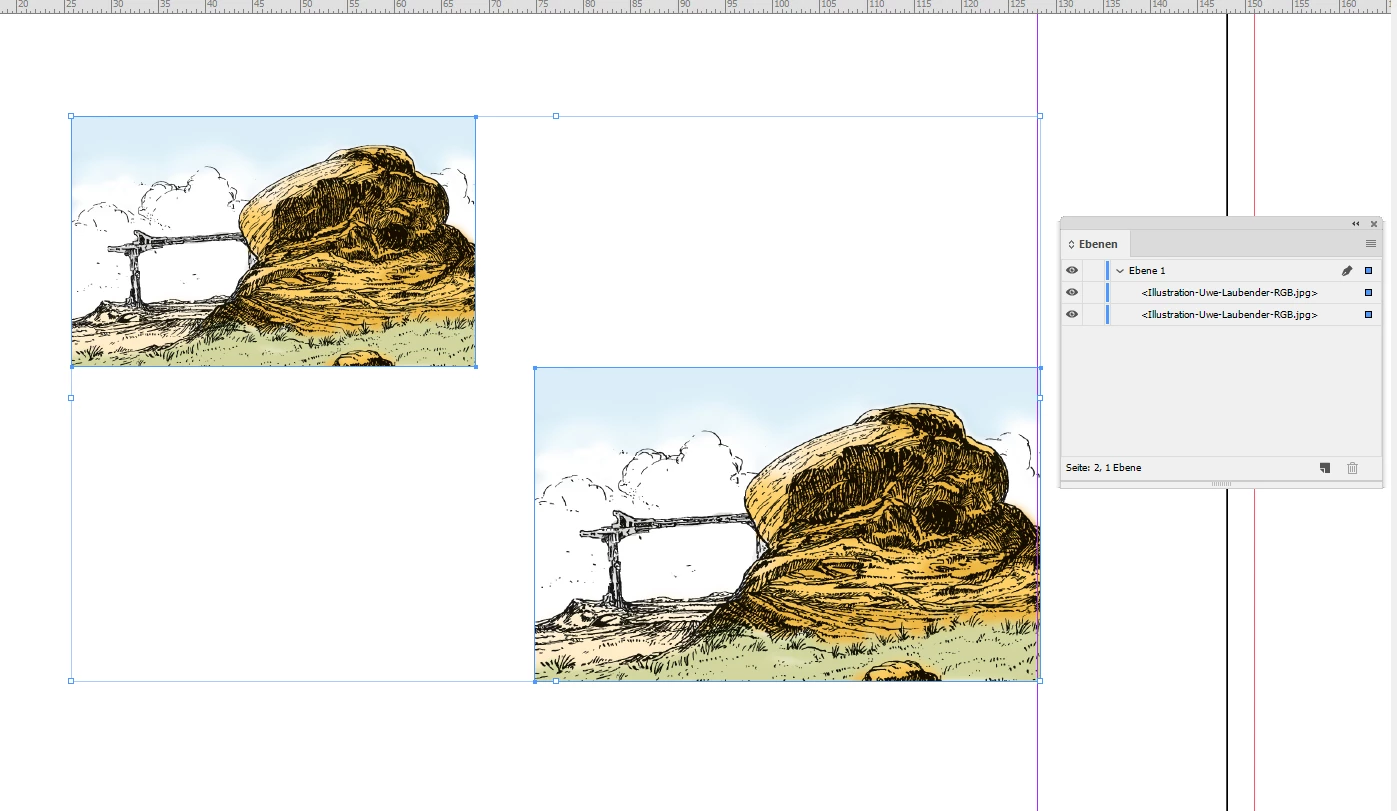The height and width of the screenshot is (811, 1397).
Task: Select the Ebenen panel tab
Action: (1096, 244)
